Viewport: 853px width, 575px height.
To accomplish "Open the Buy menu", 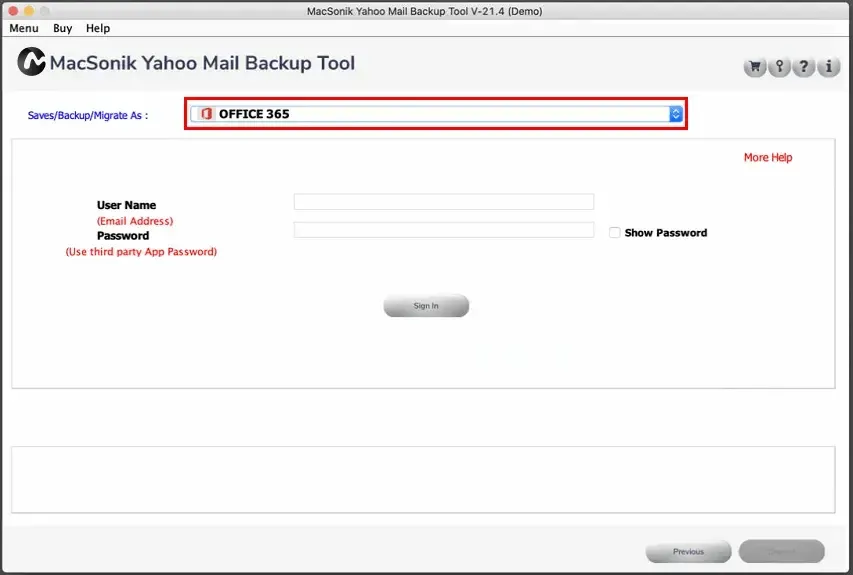I will (63, 28).
